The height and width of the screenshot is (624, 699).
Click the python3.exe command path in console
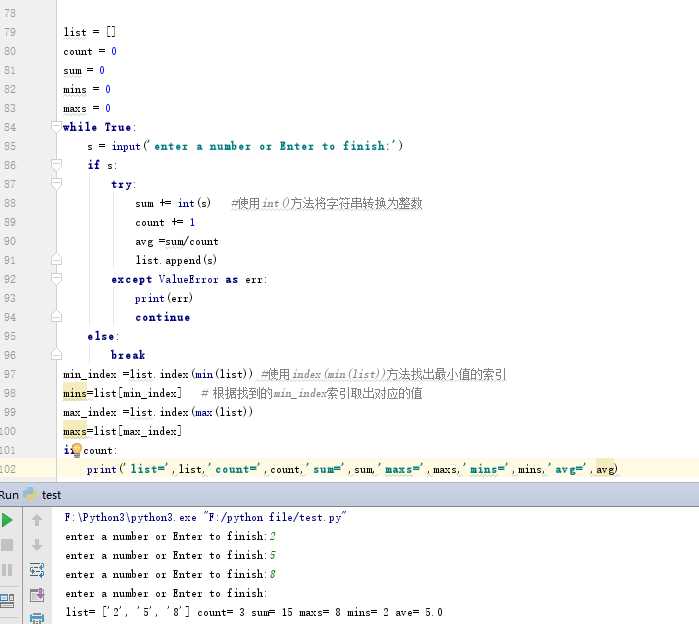130,517
